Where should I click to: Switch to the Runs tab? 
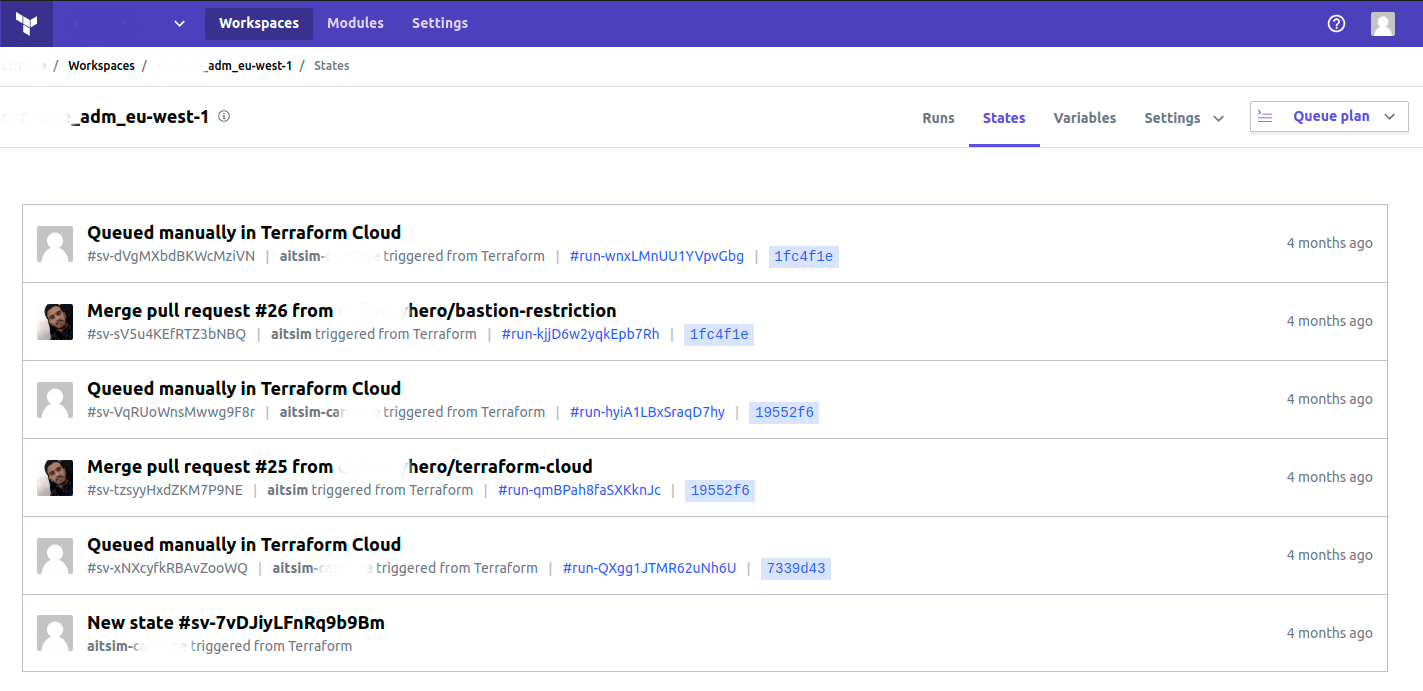[x=938, y=118]
